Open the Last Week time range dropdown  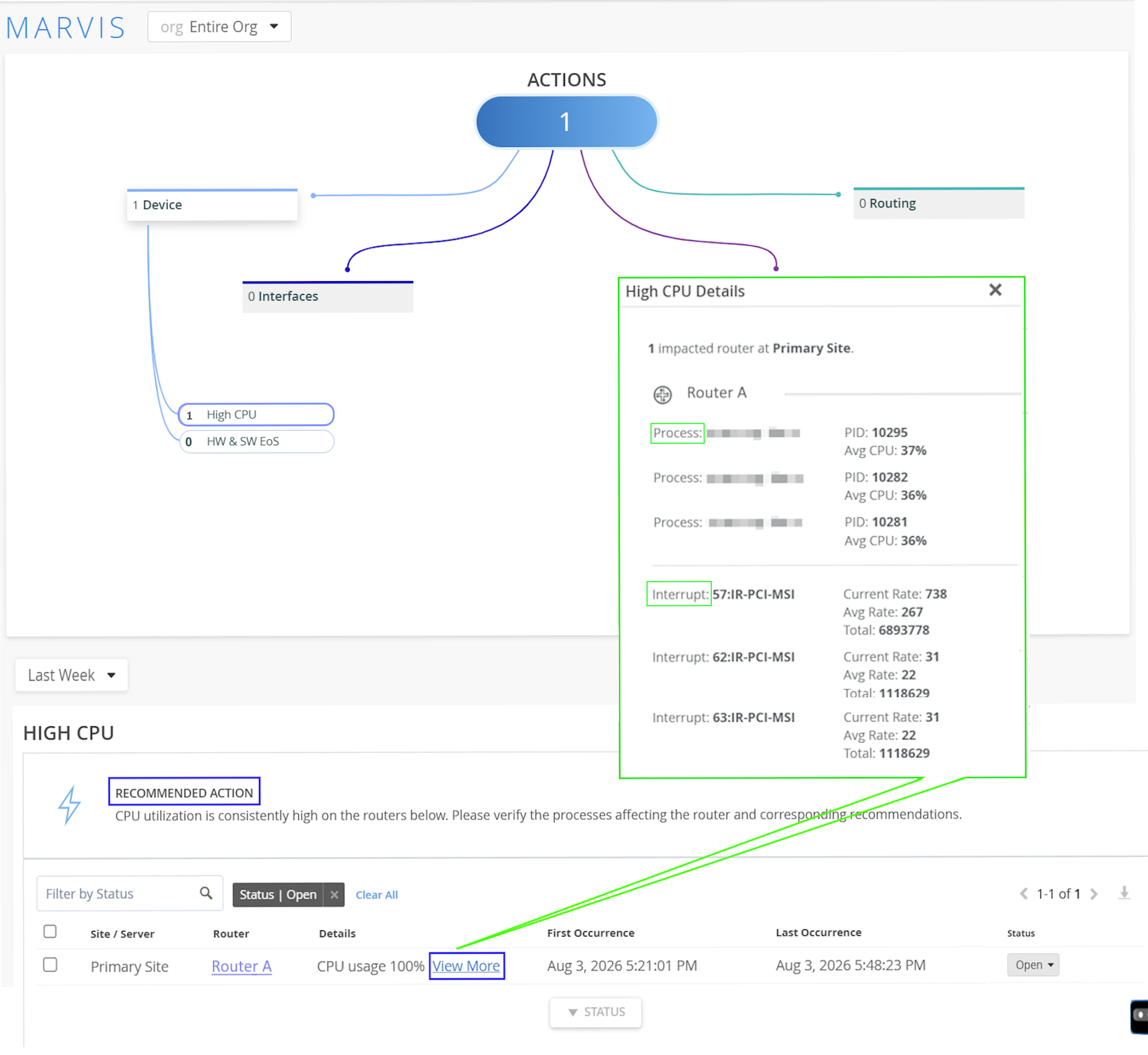coord(72,675)
